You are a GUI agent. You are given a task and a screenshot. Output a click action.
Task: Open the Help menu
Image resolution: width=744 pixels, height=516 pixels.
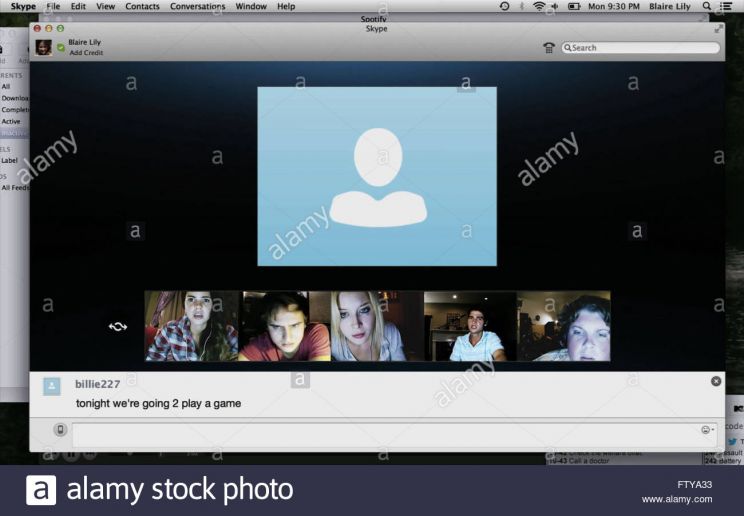pyautogui.click(x=286, y=6)
